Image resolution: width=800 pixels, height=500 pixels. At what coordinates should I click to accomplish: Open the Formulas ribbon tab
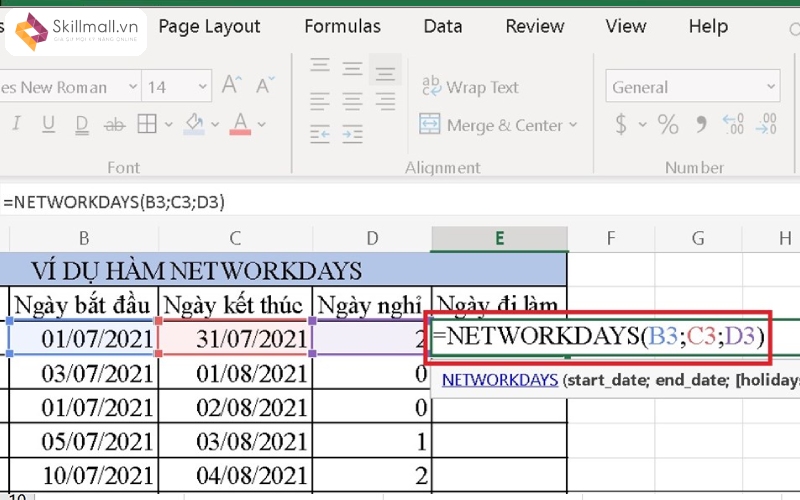[x=342, y=27]
